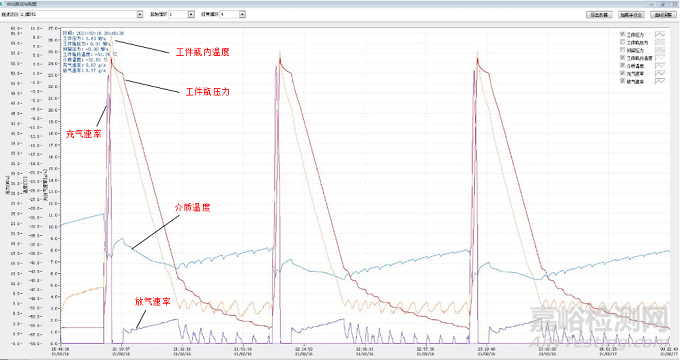Click the purple 放气速率 legend line icon
The height and width of the screenshot is (360, 680).
point(659,81)
